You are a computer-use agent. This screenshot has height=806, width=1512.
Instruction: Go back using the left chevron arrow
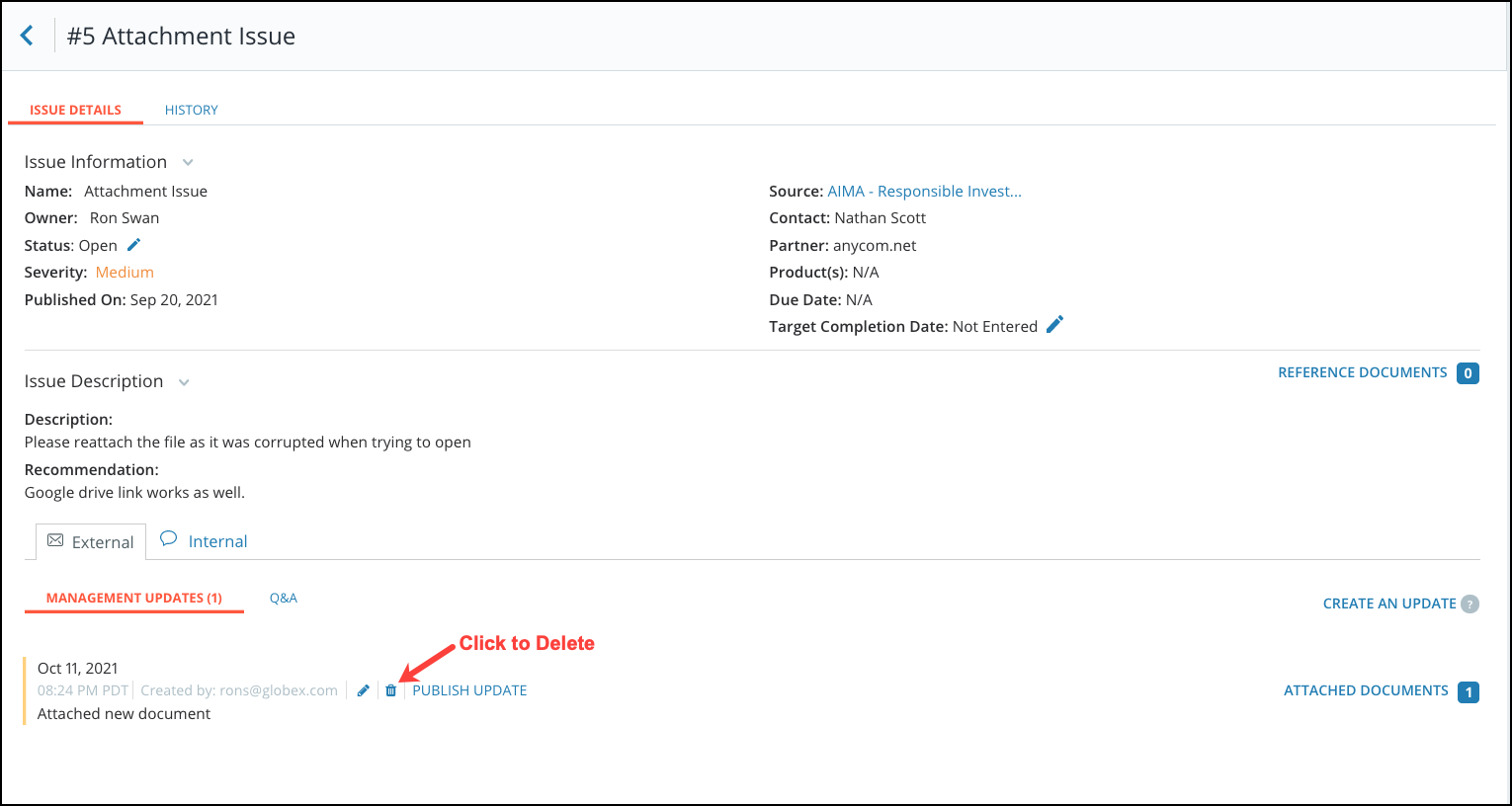click(x=27, y=37)
